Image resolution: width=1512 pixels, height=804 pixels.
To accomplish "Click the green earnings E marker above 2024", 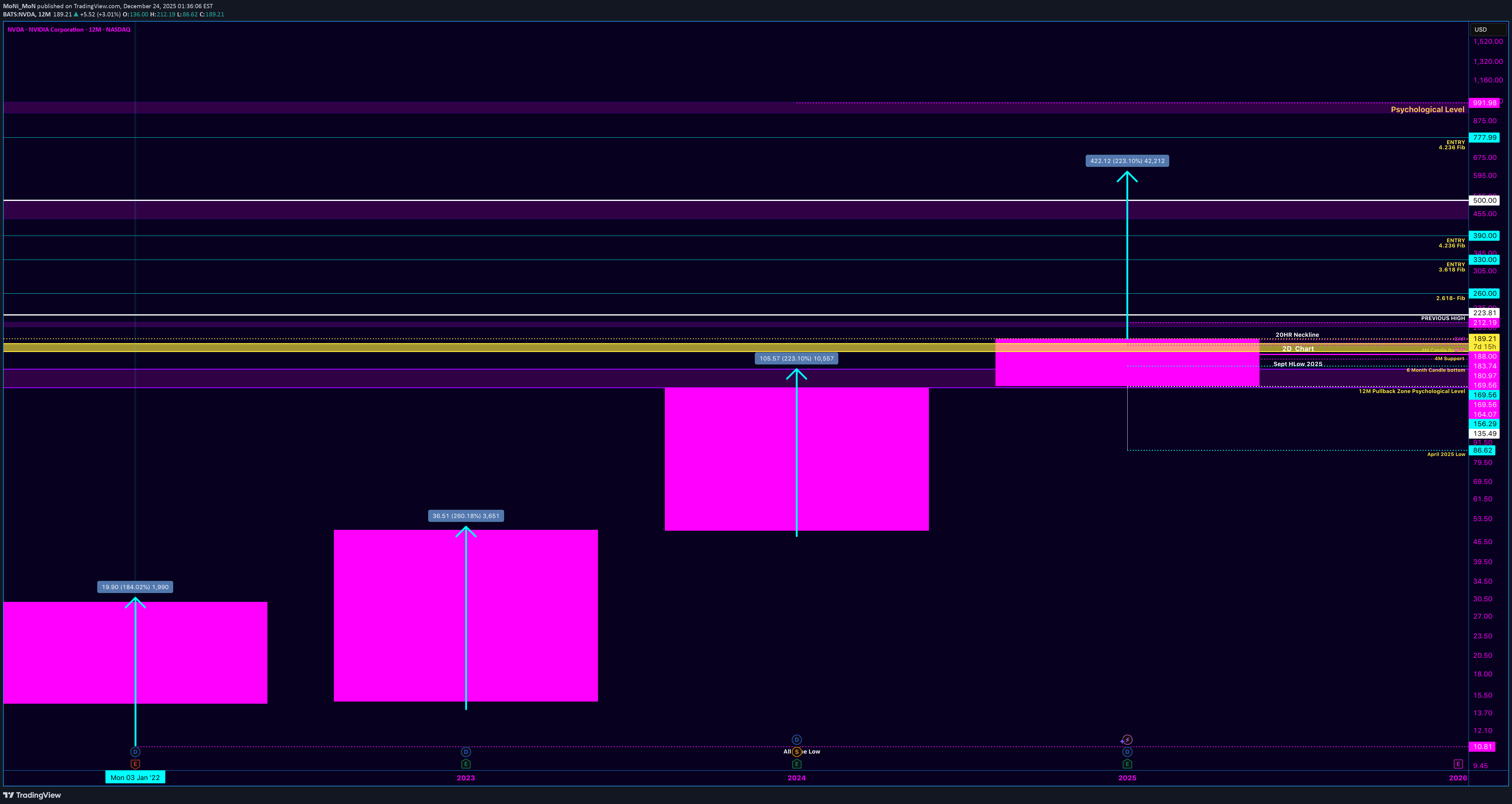I will (x=796, y=764).
